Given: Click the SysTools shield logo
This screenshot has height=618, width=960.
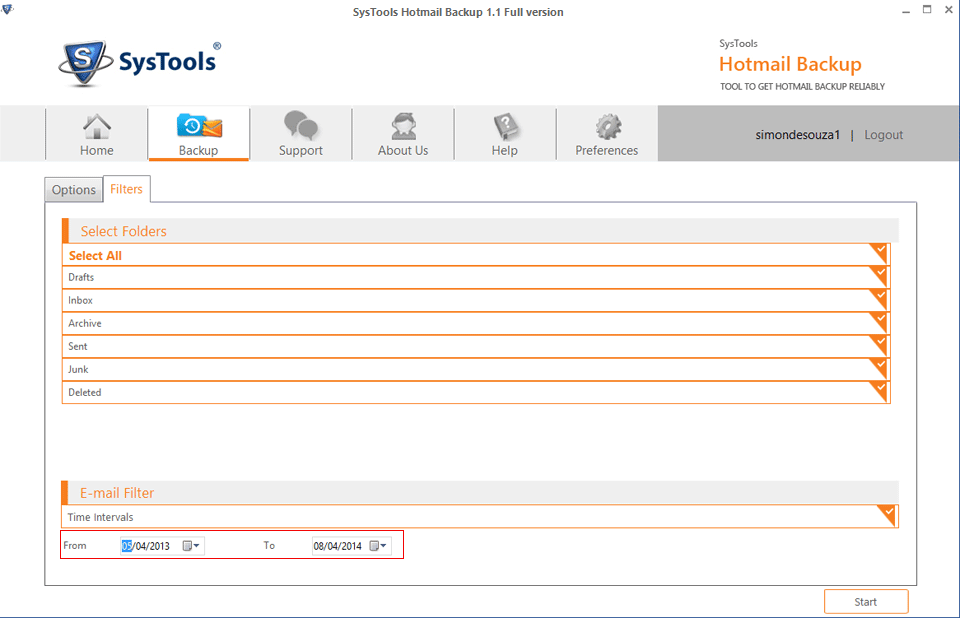Looking at the screenshot, I should (86, 62).
